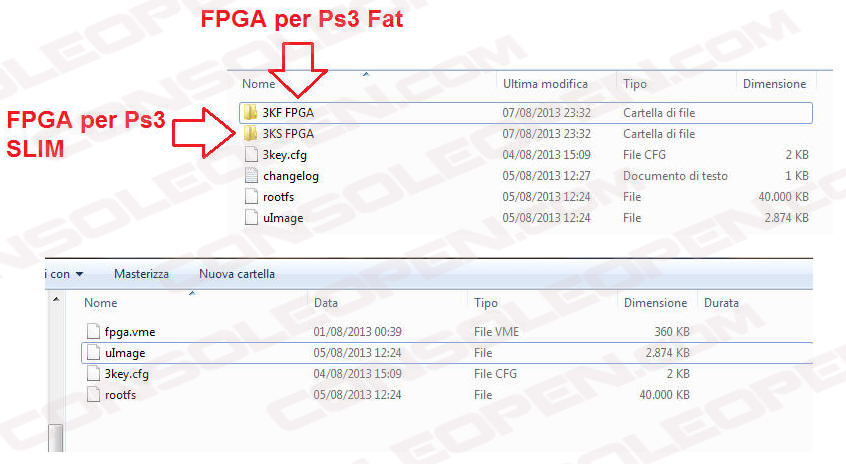The height and width of the screenshot is (464, 846).
Task: Click the '360 KB' size cell
Action: (x=672, y=332)
